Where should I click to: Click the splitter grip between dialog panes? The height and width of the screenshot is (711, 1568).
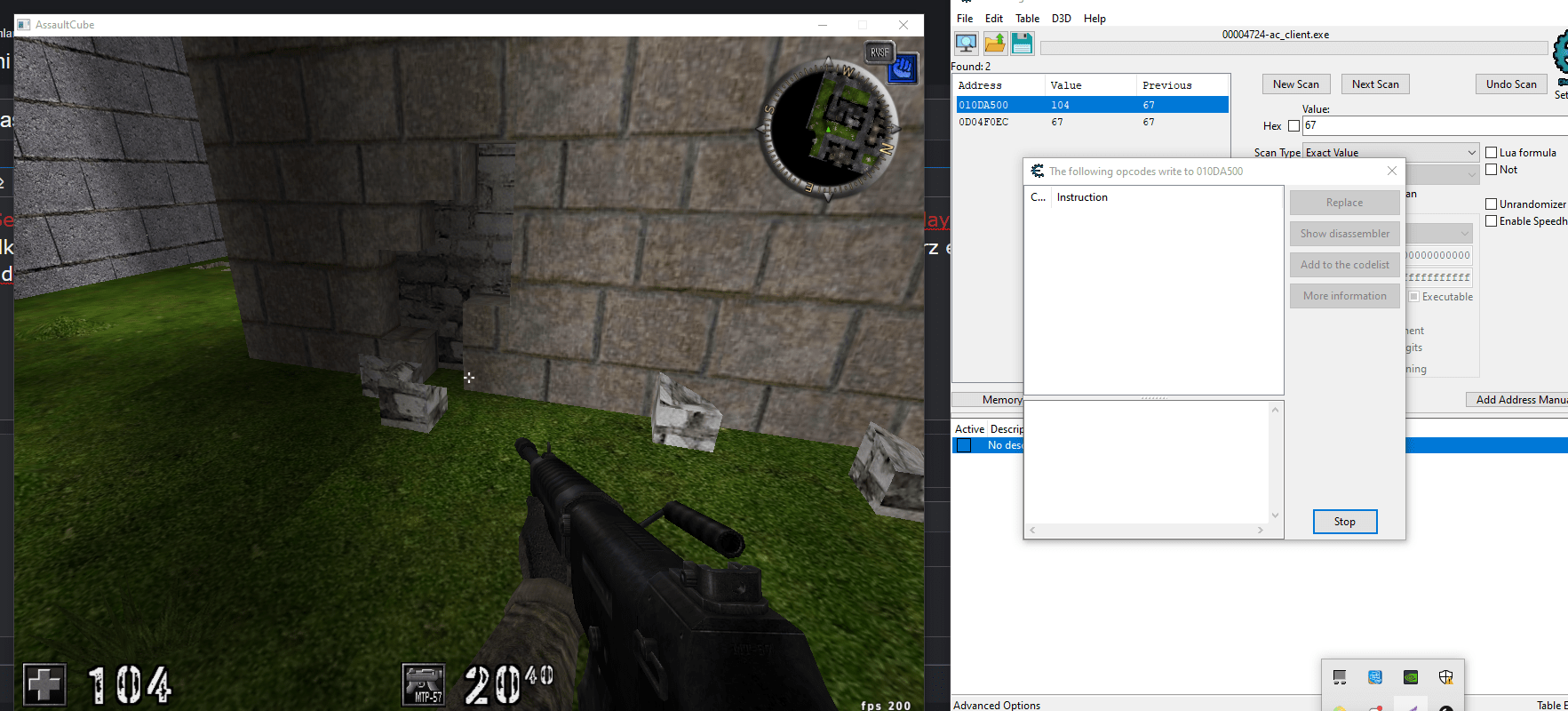[1154, 397]
